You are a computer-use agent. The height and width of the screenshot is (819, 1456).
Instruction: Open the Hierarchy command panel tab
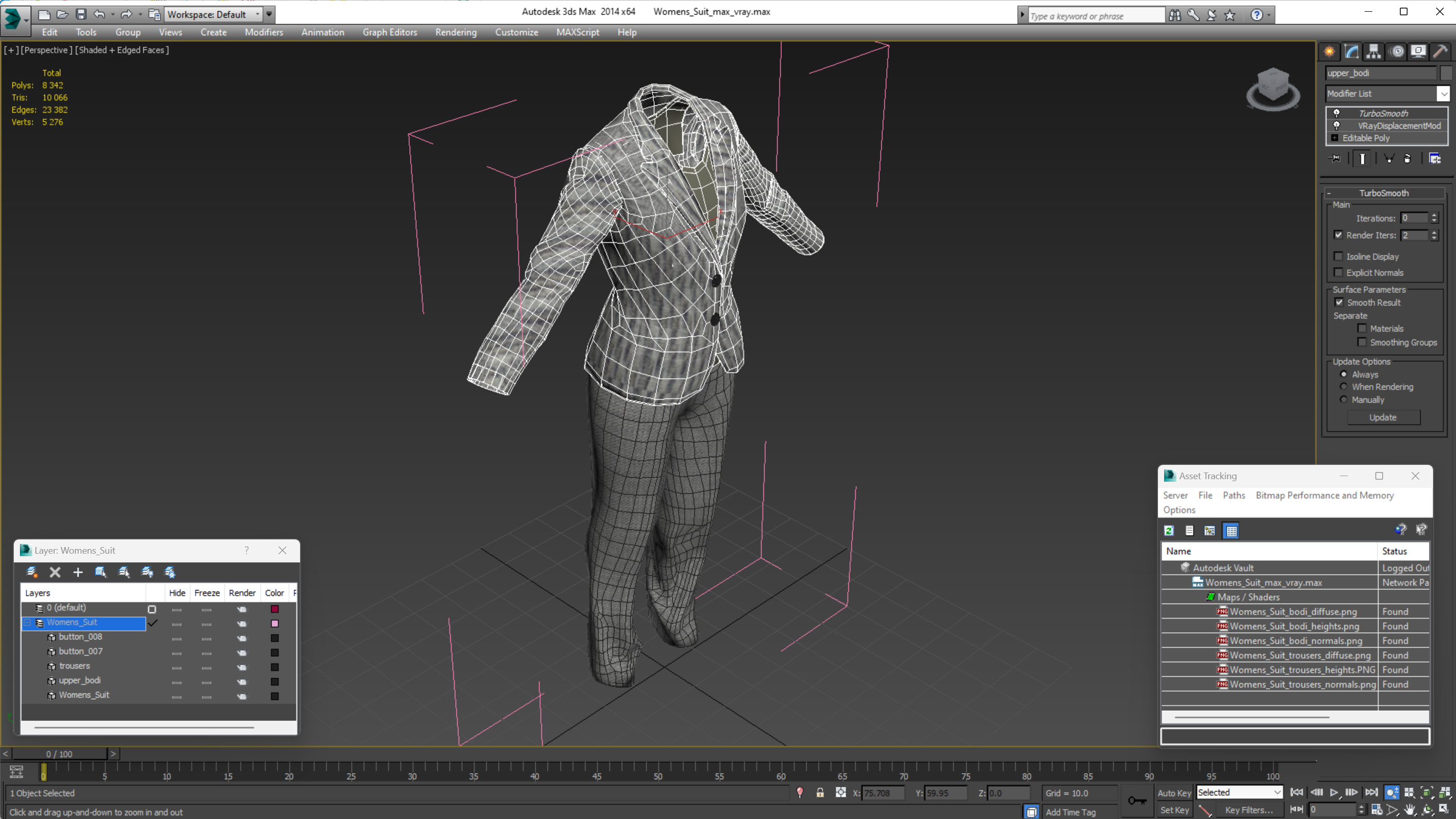point(1373,52)
